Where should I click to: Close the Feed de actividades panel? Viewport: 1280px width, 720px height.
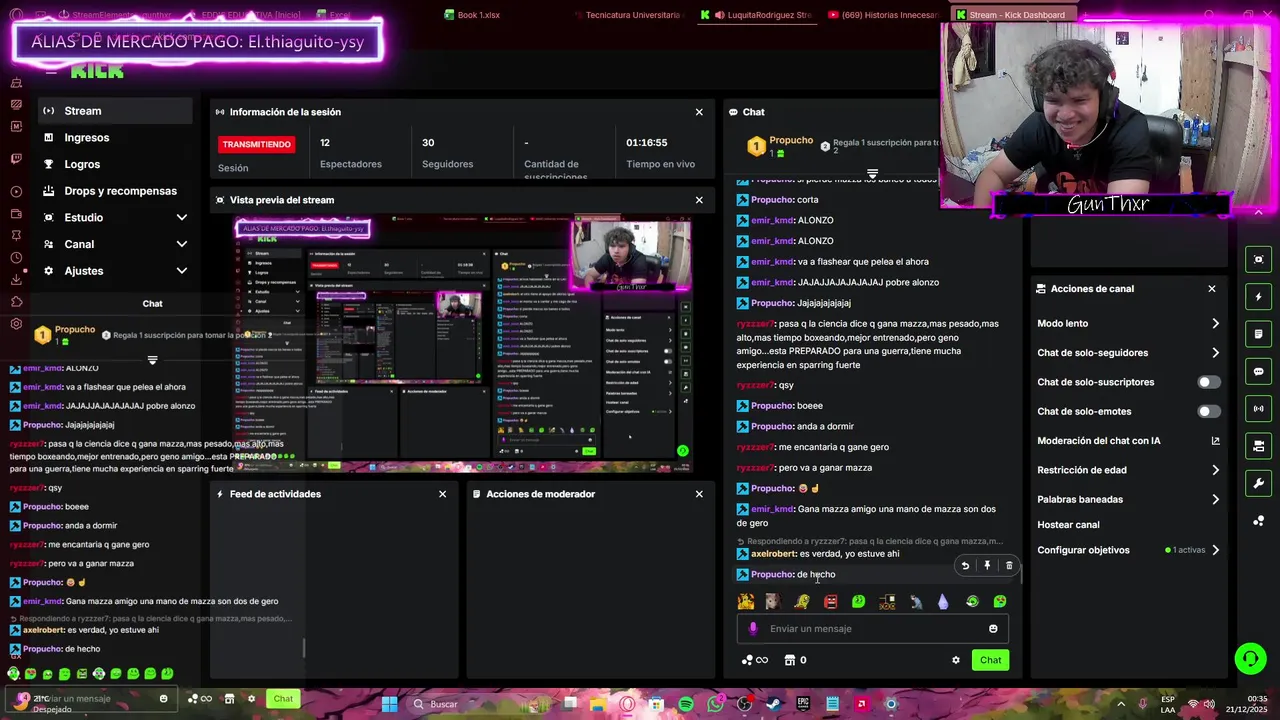tap(442, 494)
